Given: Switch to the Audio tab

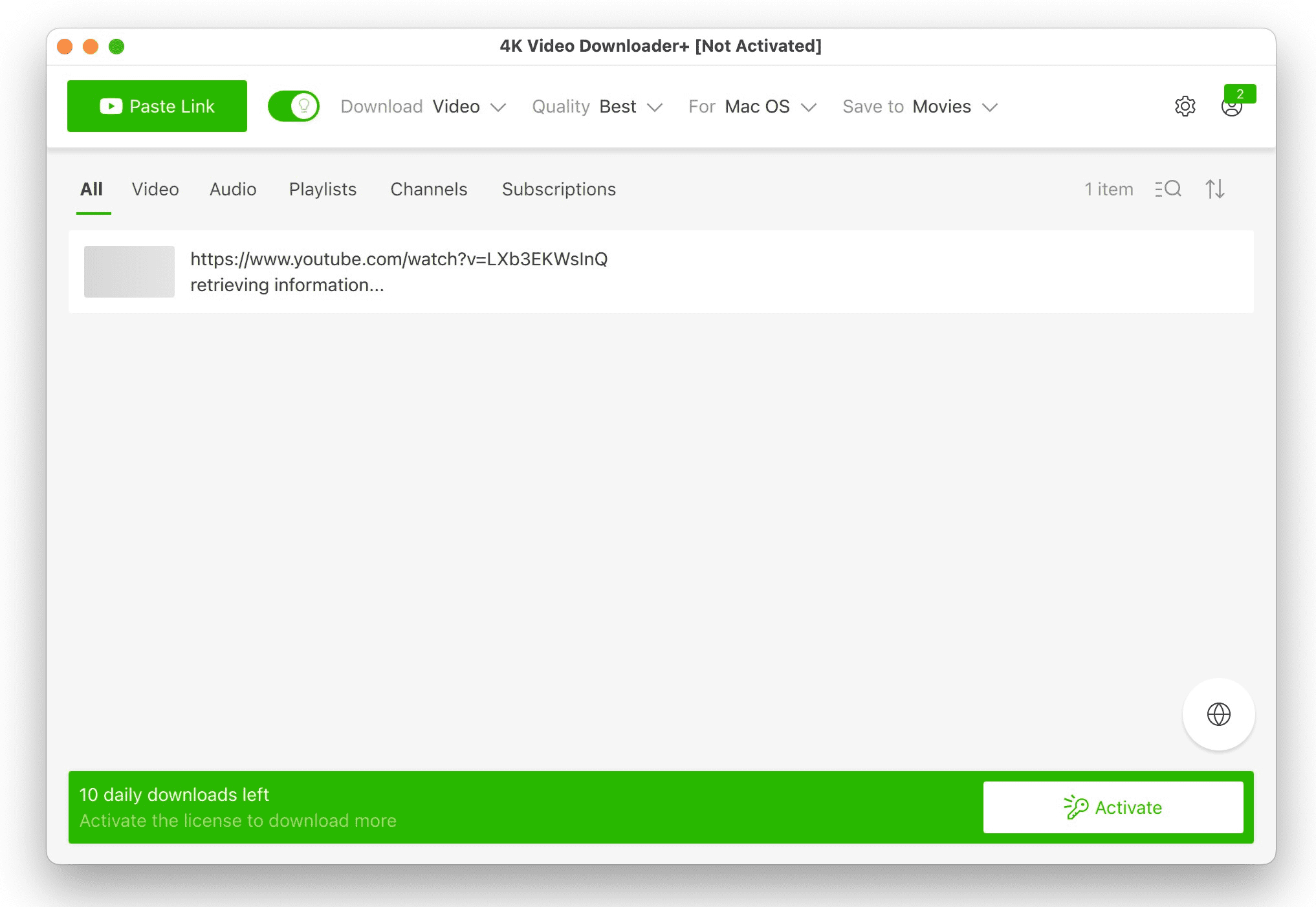Looking at the screenshot, I should [233, 189].
